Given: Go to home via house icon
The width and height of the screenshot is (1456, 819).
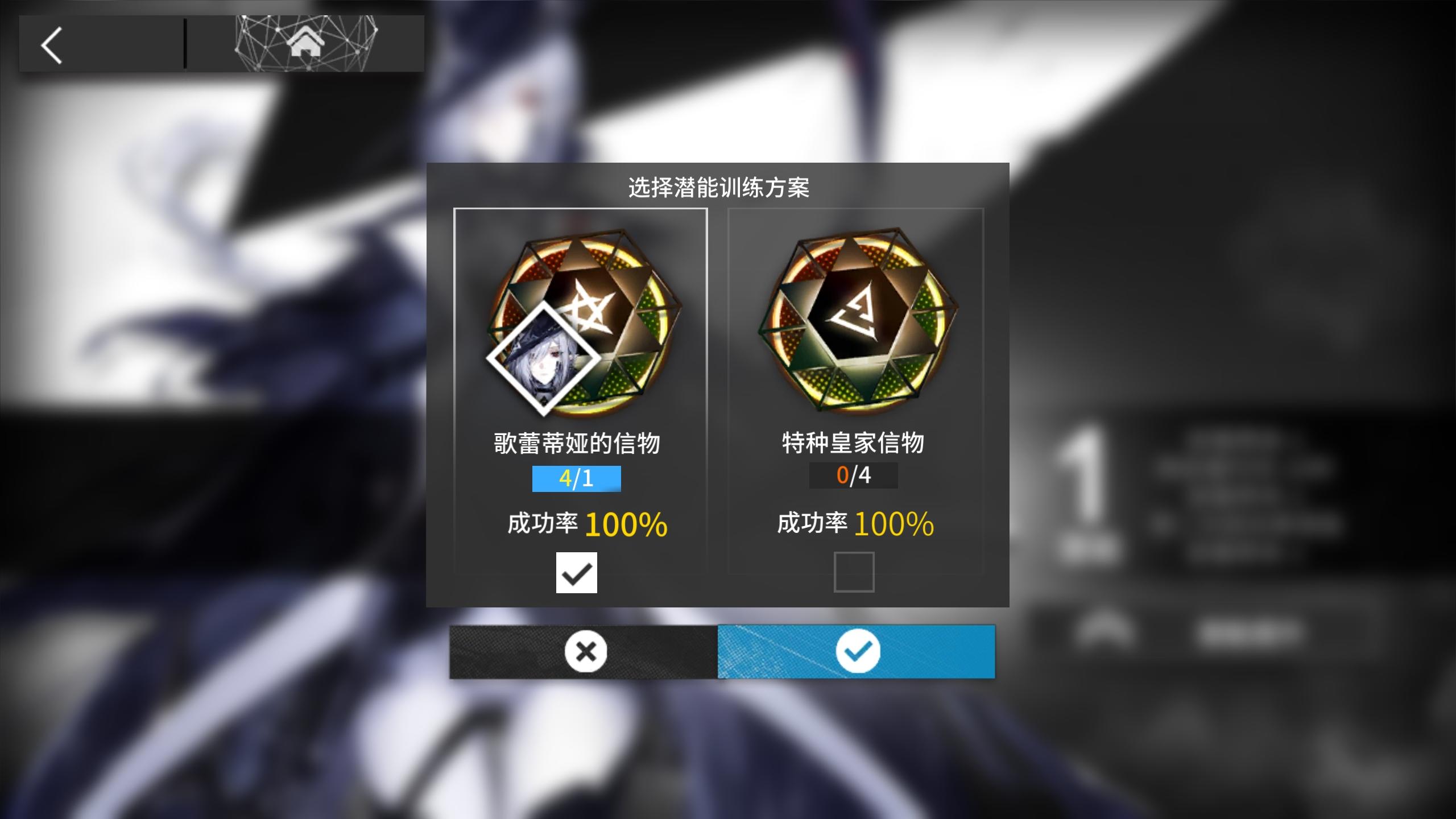Looking at the screenshot, I should [306, 43].
